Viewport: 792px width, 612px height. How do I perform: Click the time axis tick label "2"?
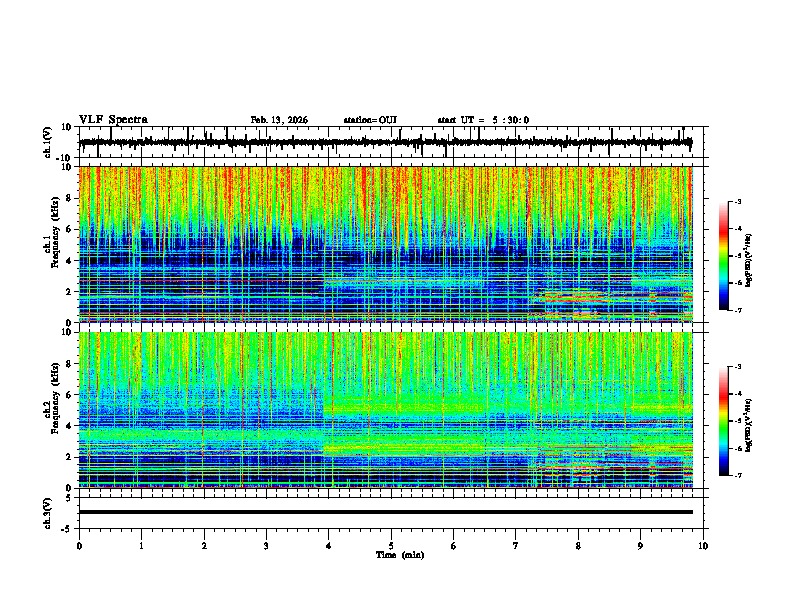[204, 546]
